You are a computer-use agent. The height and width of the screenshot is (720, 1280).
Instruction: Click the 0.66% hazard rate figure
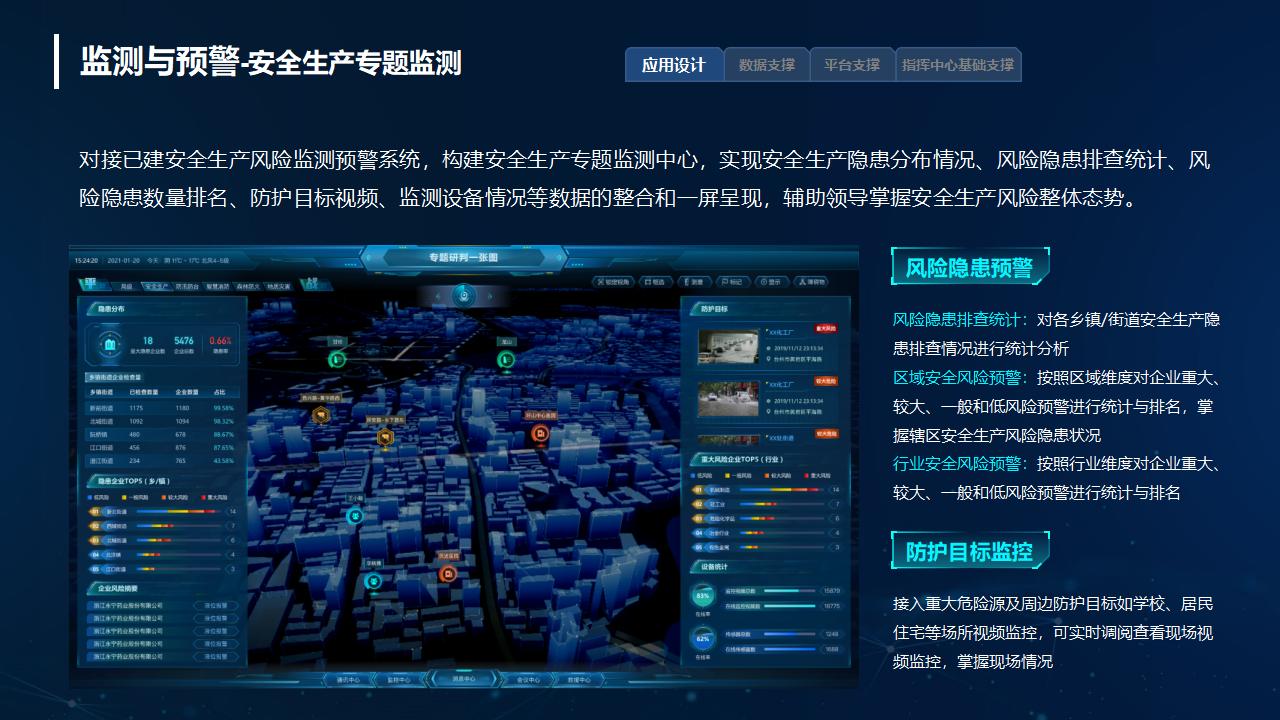[221, 341]
